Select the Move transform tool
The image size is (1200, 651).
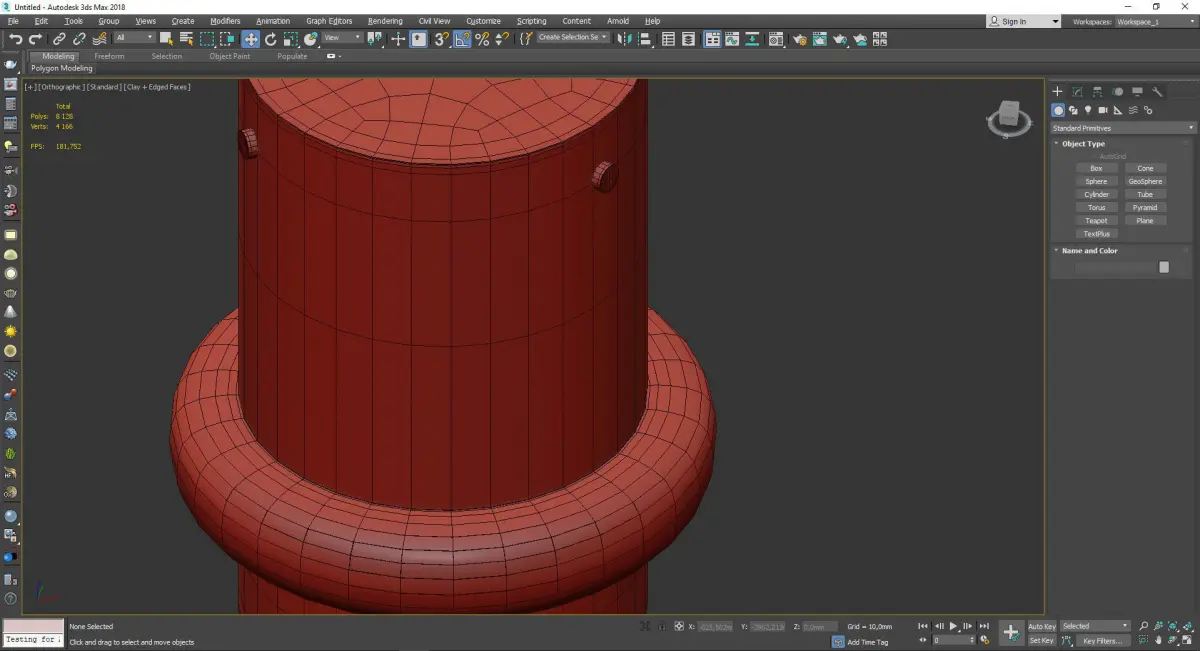pyautogui.click(x=250, y=39)
